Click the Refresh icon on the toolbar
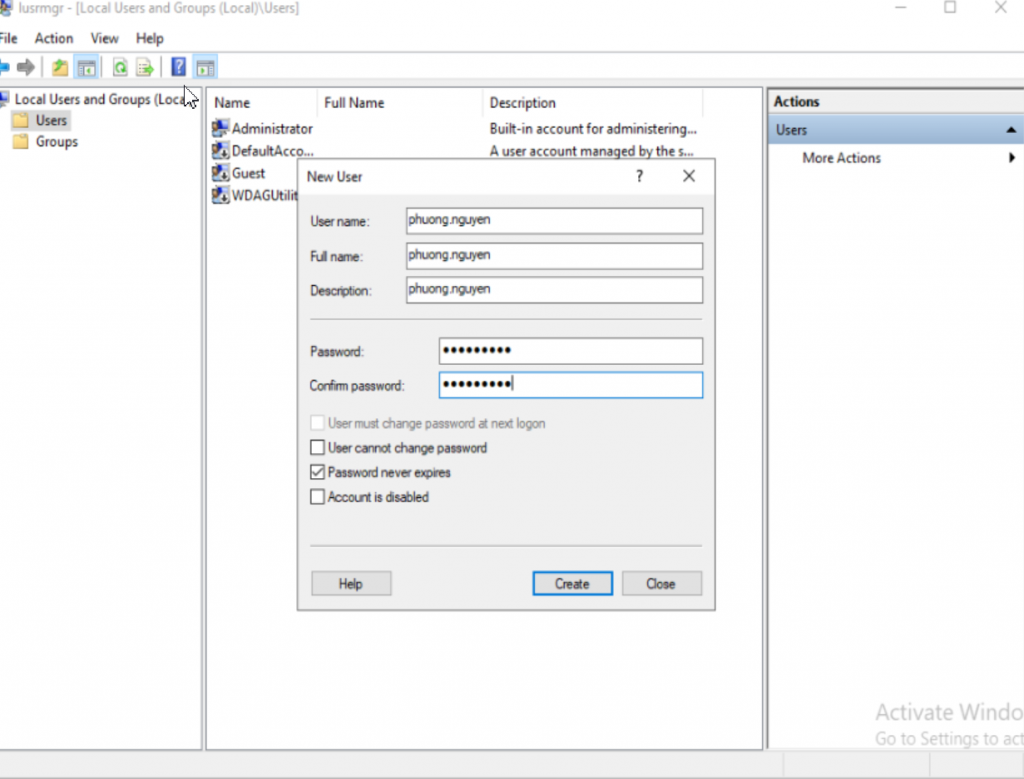Screen dimensions: 1024x779 (120, 67)
